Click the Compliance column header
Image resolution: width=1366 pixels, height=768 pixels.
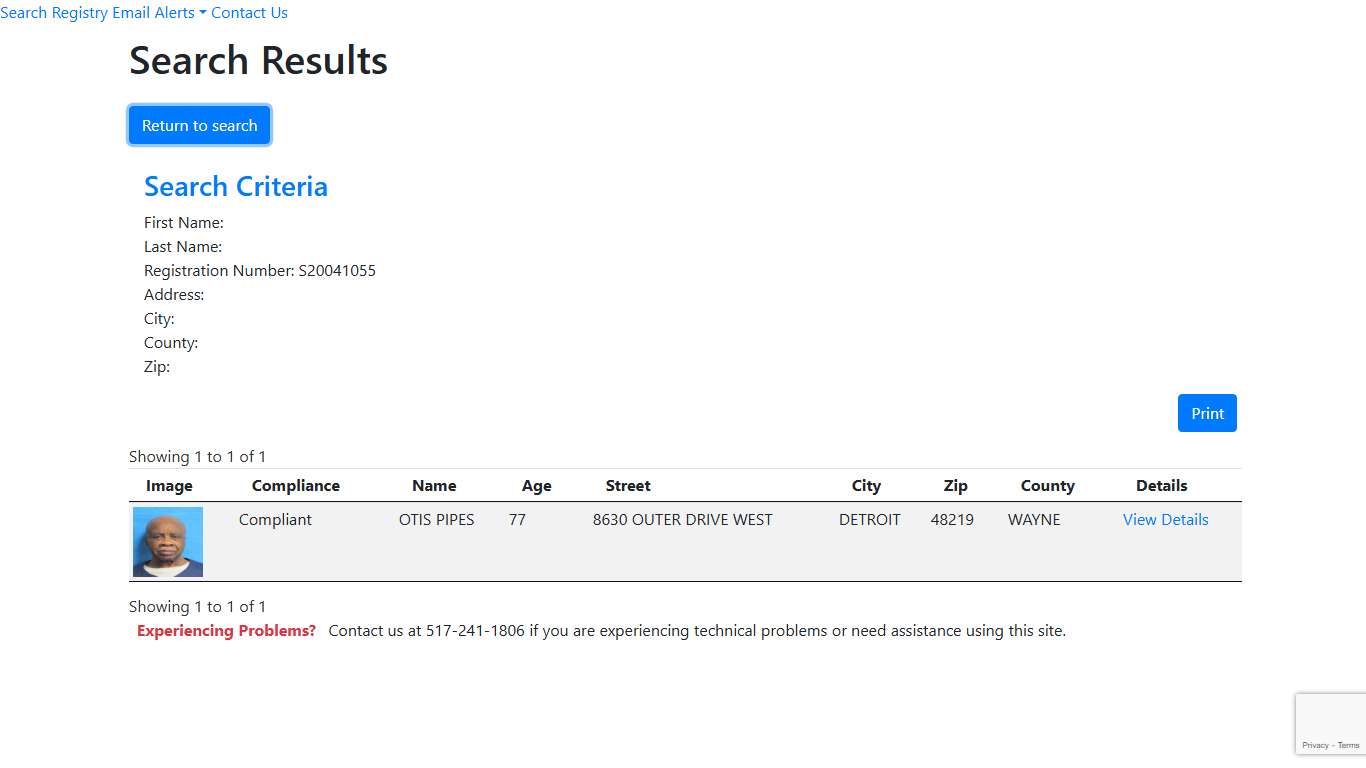click(296, 486)
